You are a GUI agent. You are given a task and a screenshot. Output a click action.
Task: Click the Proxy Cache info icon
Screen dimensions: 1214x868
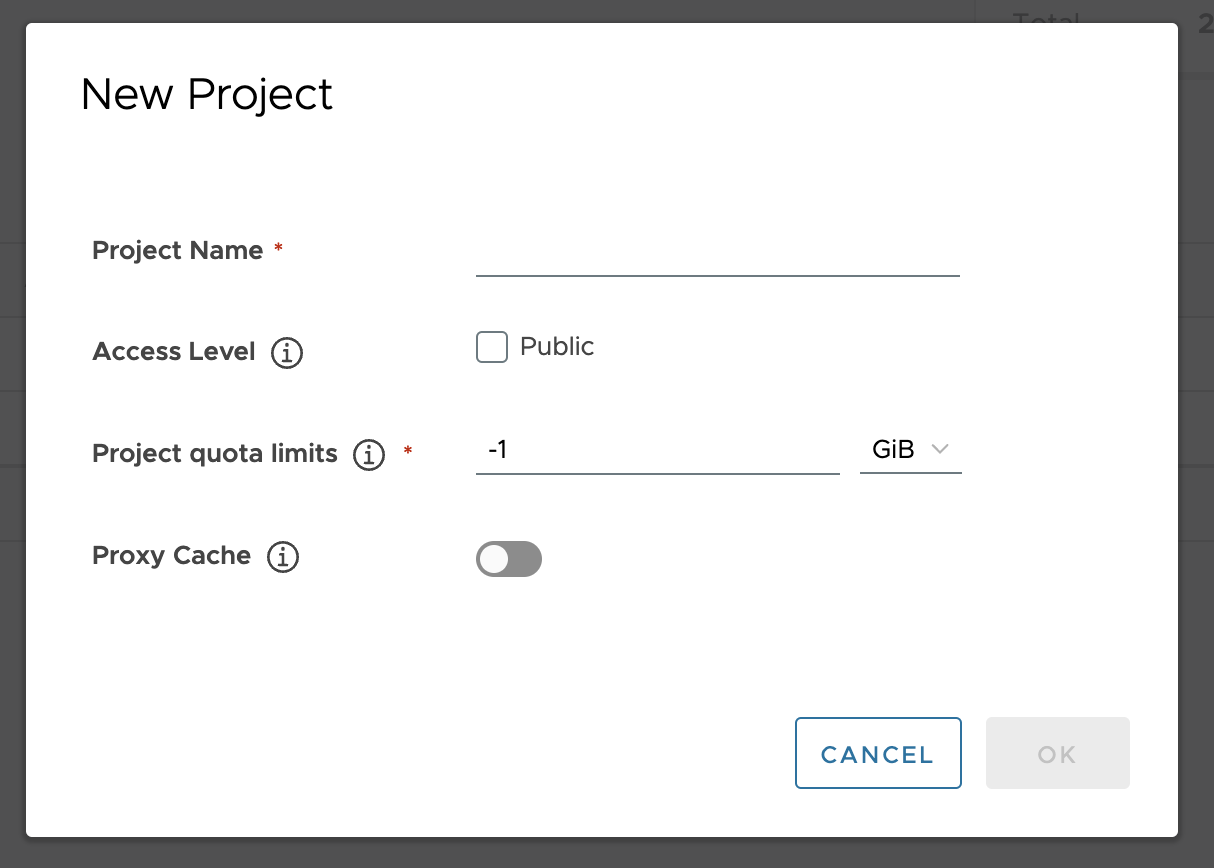coord(283,557)
